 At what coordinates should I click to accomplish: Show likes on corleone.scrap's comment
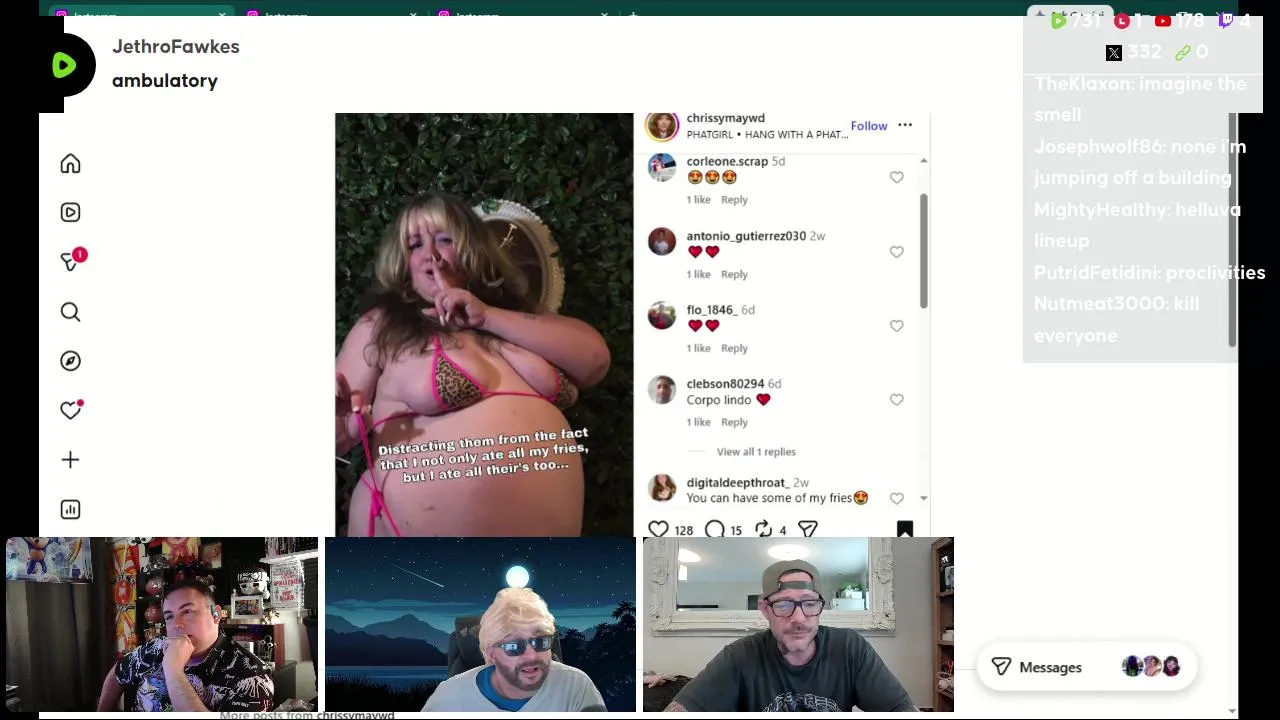point(698,200)
